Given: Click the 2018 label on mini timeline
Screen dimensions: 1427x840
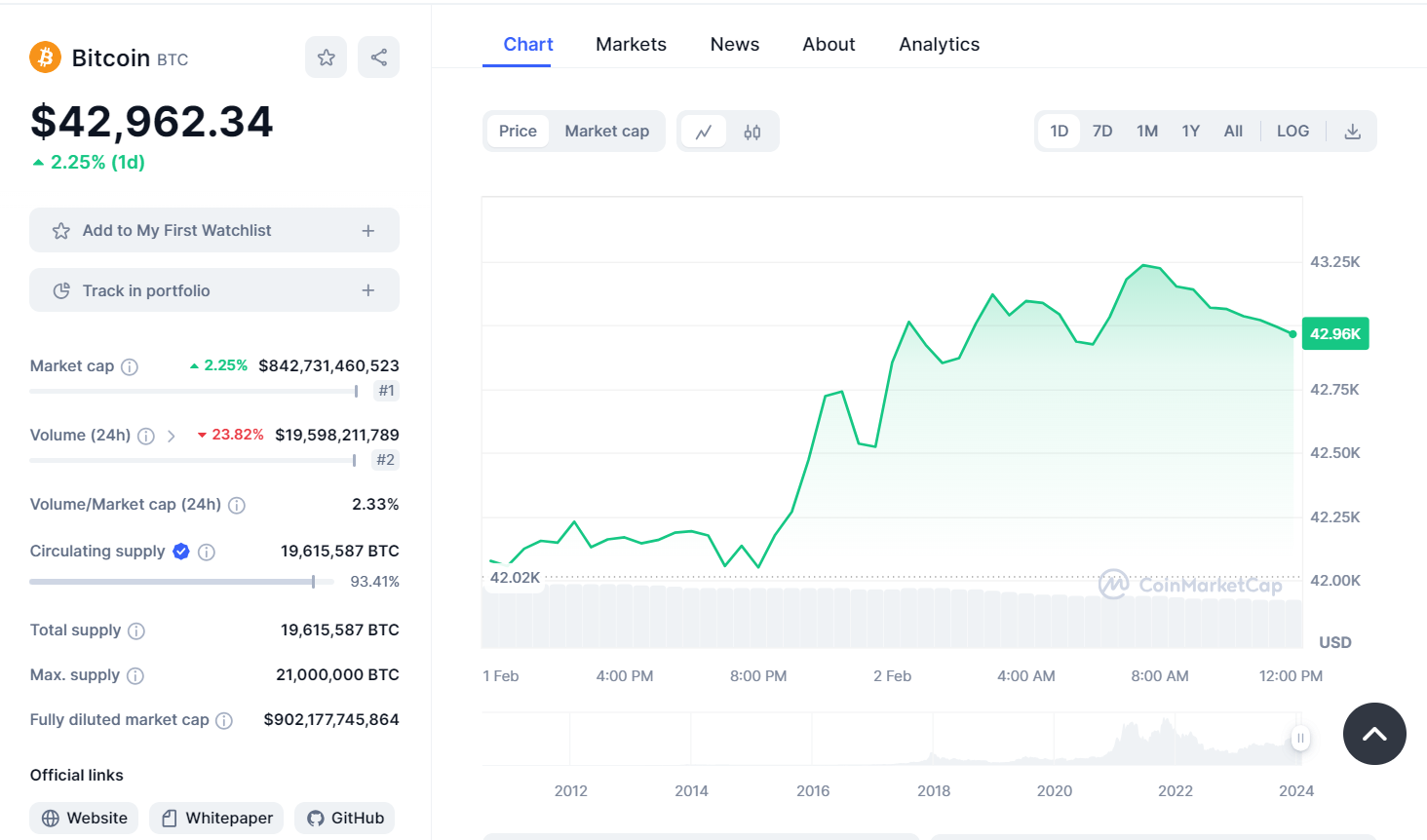Looking at the screenshot, I should click(x=934, y=791).
